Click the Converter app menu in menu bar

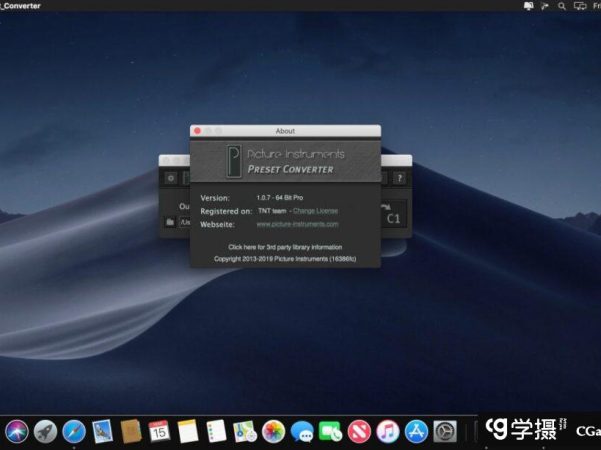pyautogui.click(x=20, y=6)
